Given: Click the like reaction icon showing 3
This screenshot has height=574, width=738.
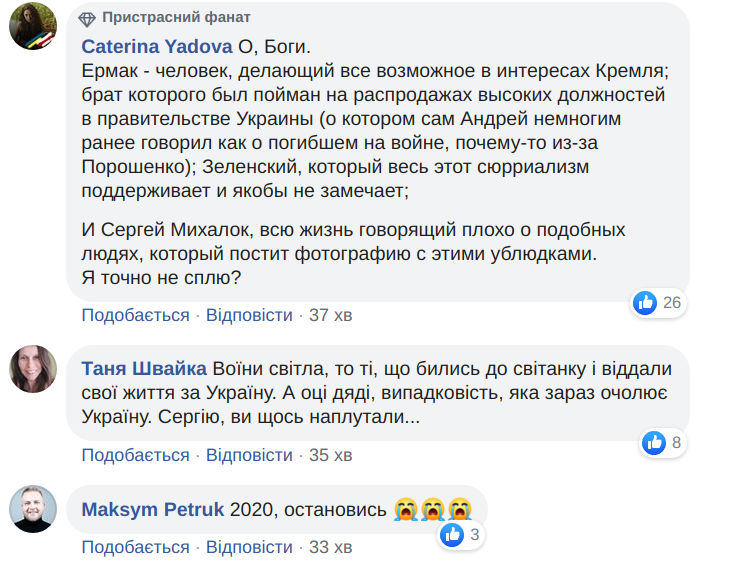Looking at the screenshot, I should tap(452, 535).
